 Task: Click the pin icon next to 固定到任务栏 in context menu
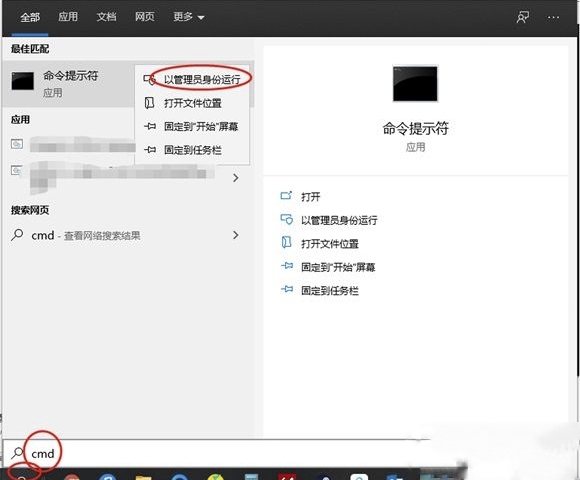[x=149, y=150]
